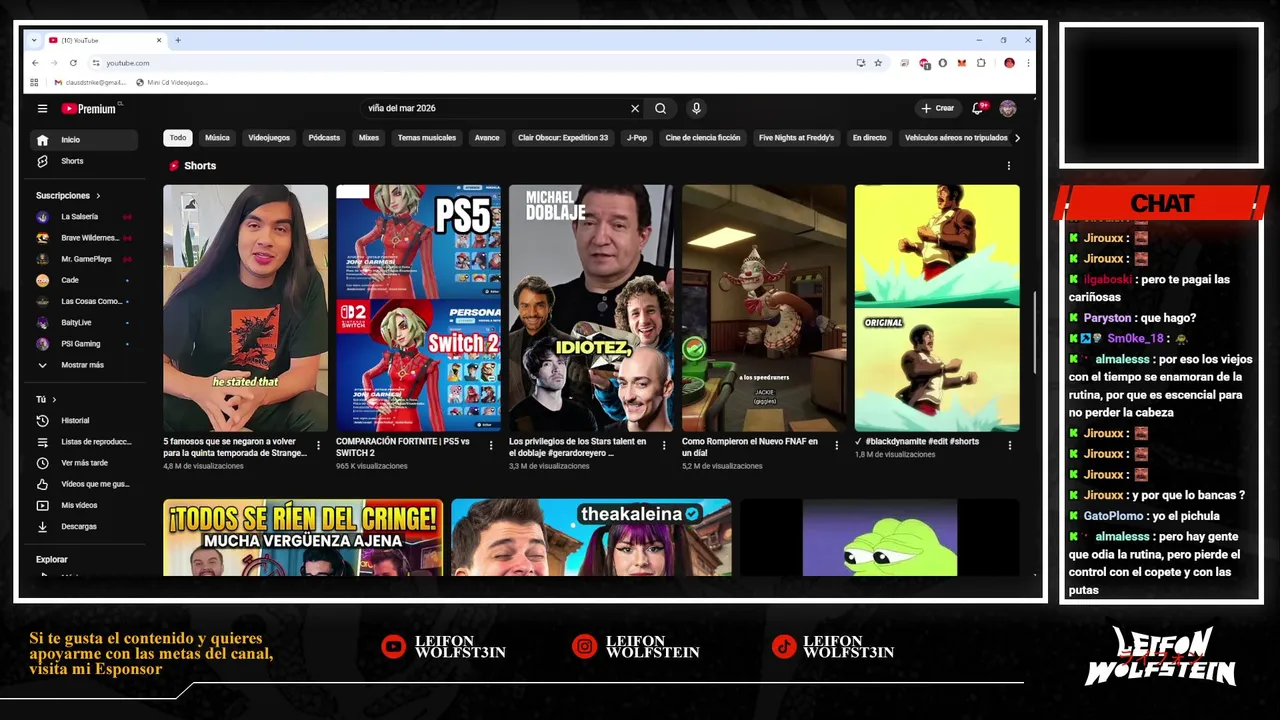
Task: Expand Mostrar más subscriptions
Action: [84, 365]
